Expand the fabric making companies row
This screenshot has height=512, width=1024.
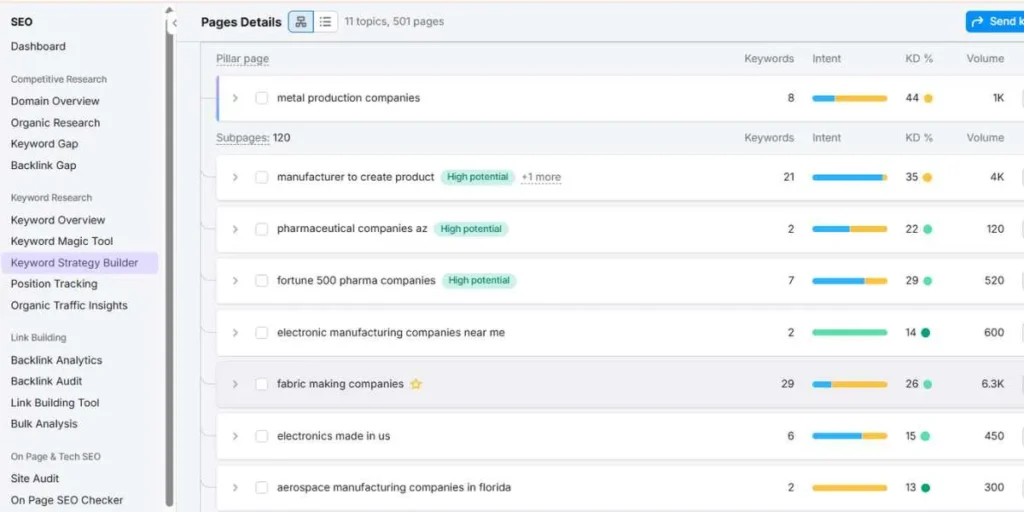[x=235, y=384]
